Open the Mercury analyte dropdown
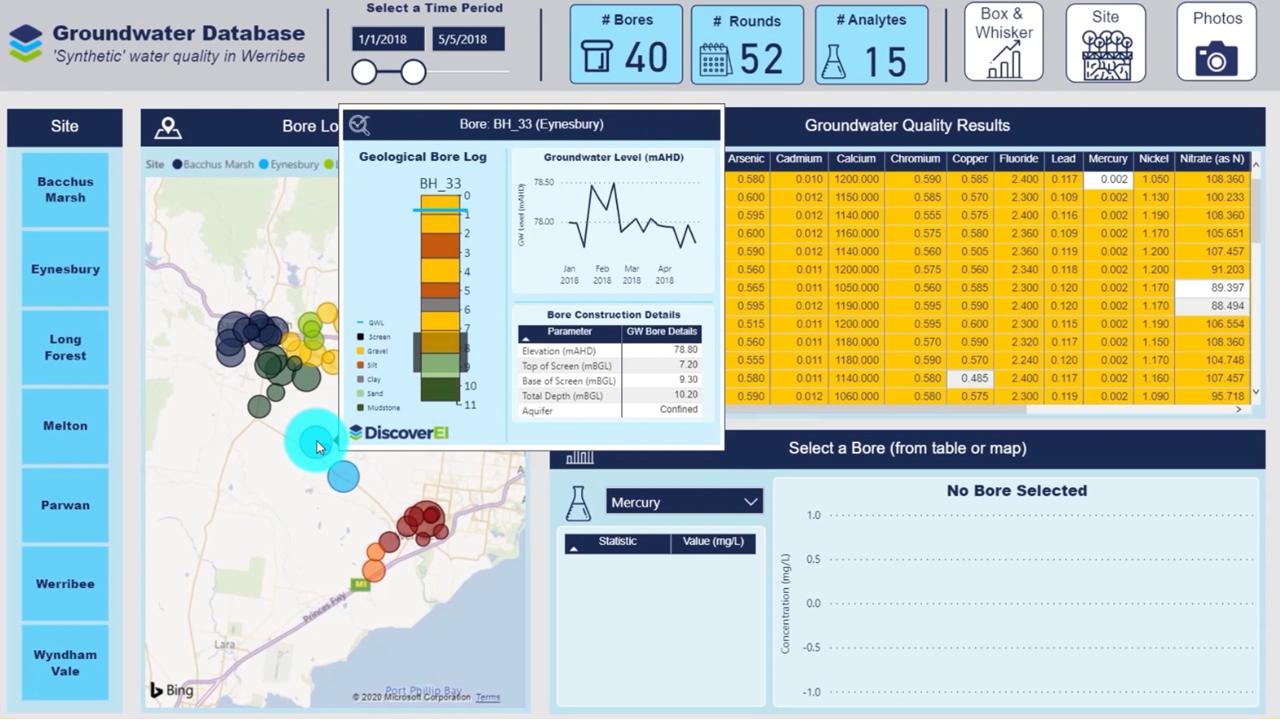The height and width of the screenshot is (720, 1280). [750, 502]
